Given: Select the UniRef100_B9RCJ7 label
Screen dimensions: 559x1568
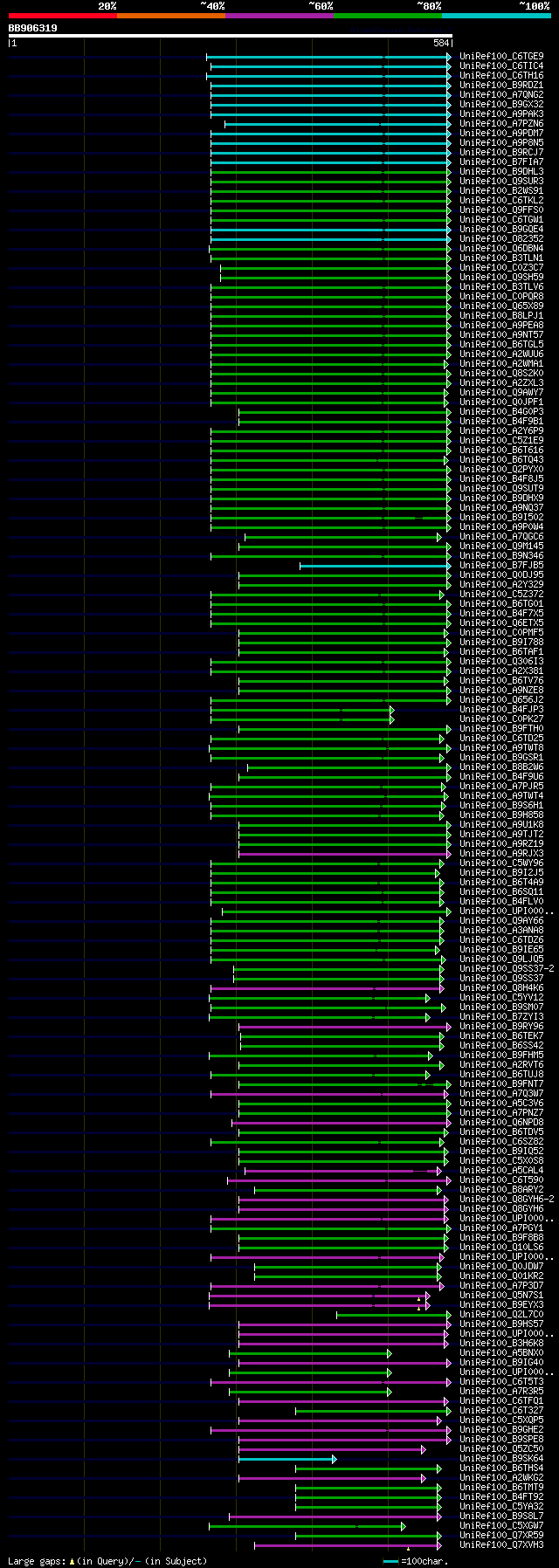Looking at the screenshot, I should click(501, 152).
